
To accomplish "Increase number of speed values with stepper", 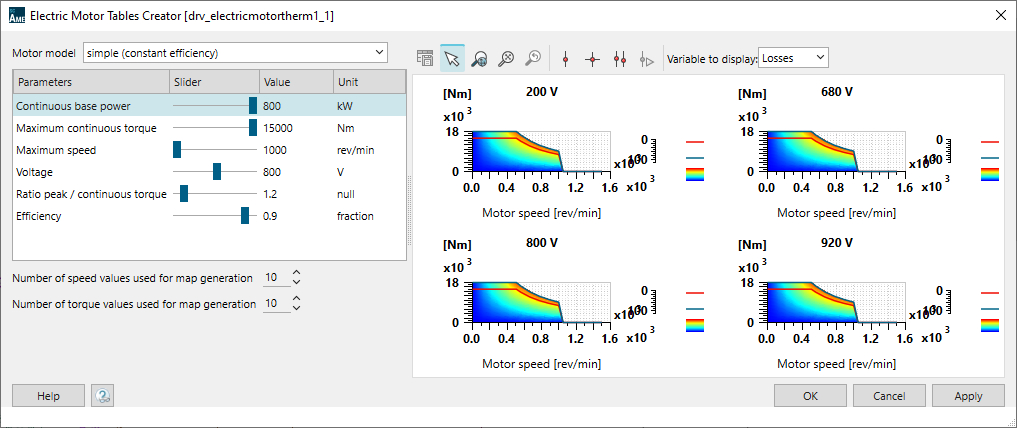I will coord(296,272).
